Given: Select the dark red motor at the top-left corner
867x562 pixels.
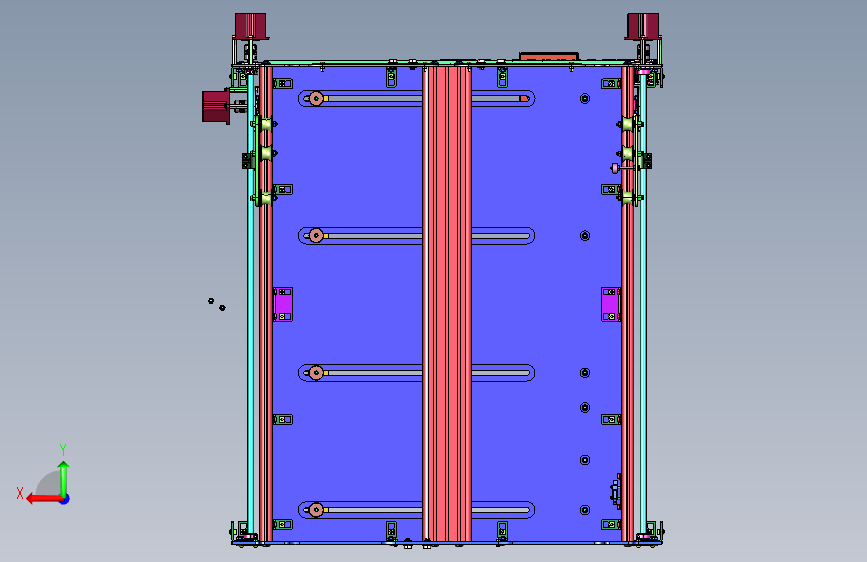Looking at the screenshot, I should pos(250,26).
